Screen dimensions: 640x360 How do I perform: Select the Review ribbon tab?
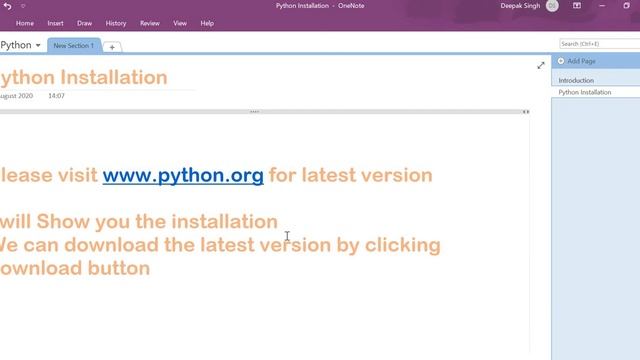pos(150,23)
